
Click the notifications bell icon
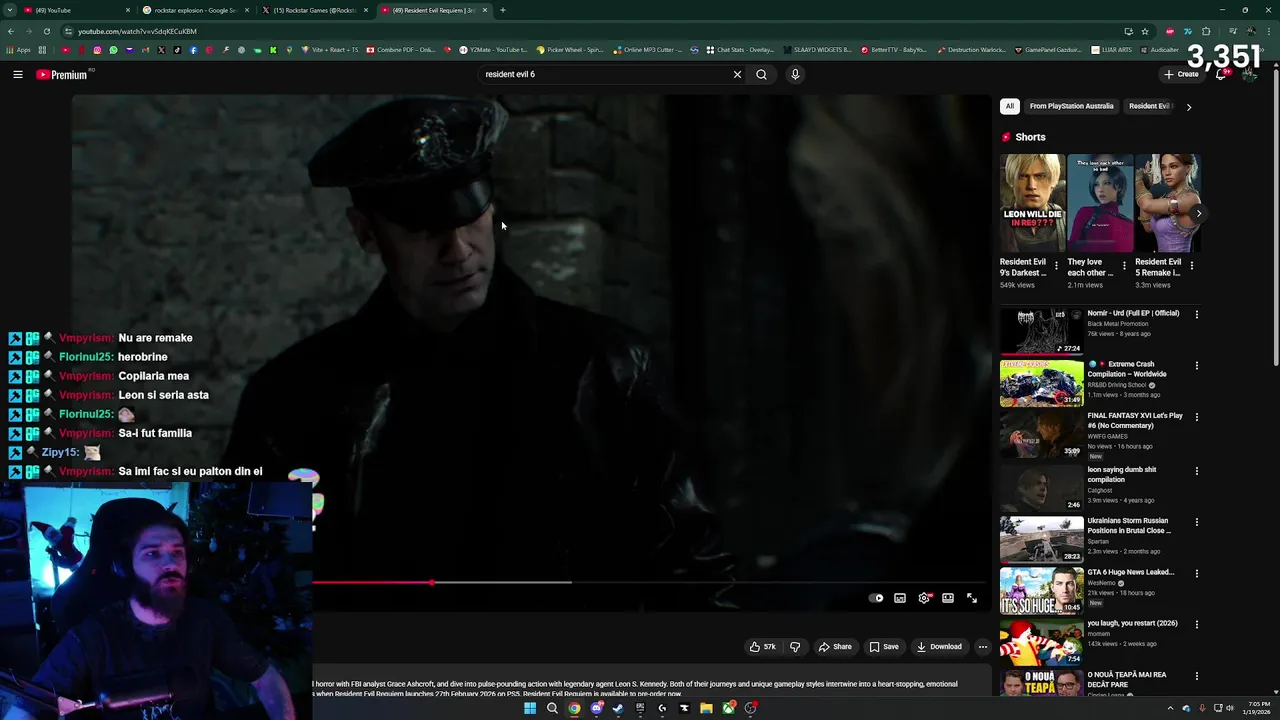(x=1221, y=74)
